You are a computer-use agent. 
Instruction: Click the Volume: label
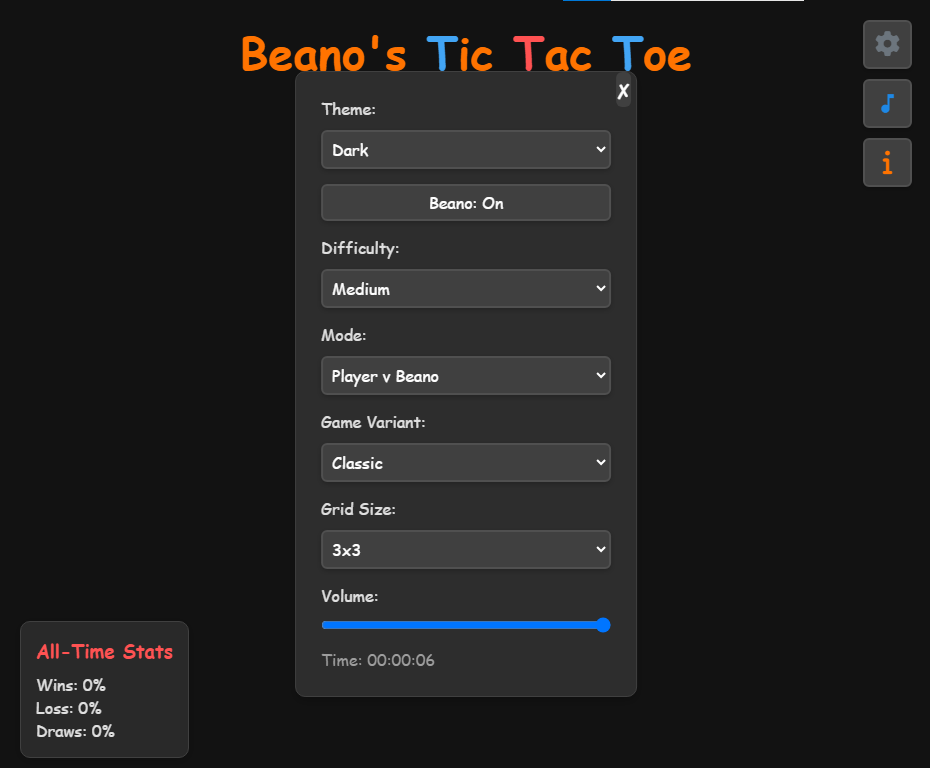[349, 597]
